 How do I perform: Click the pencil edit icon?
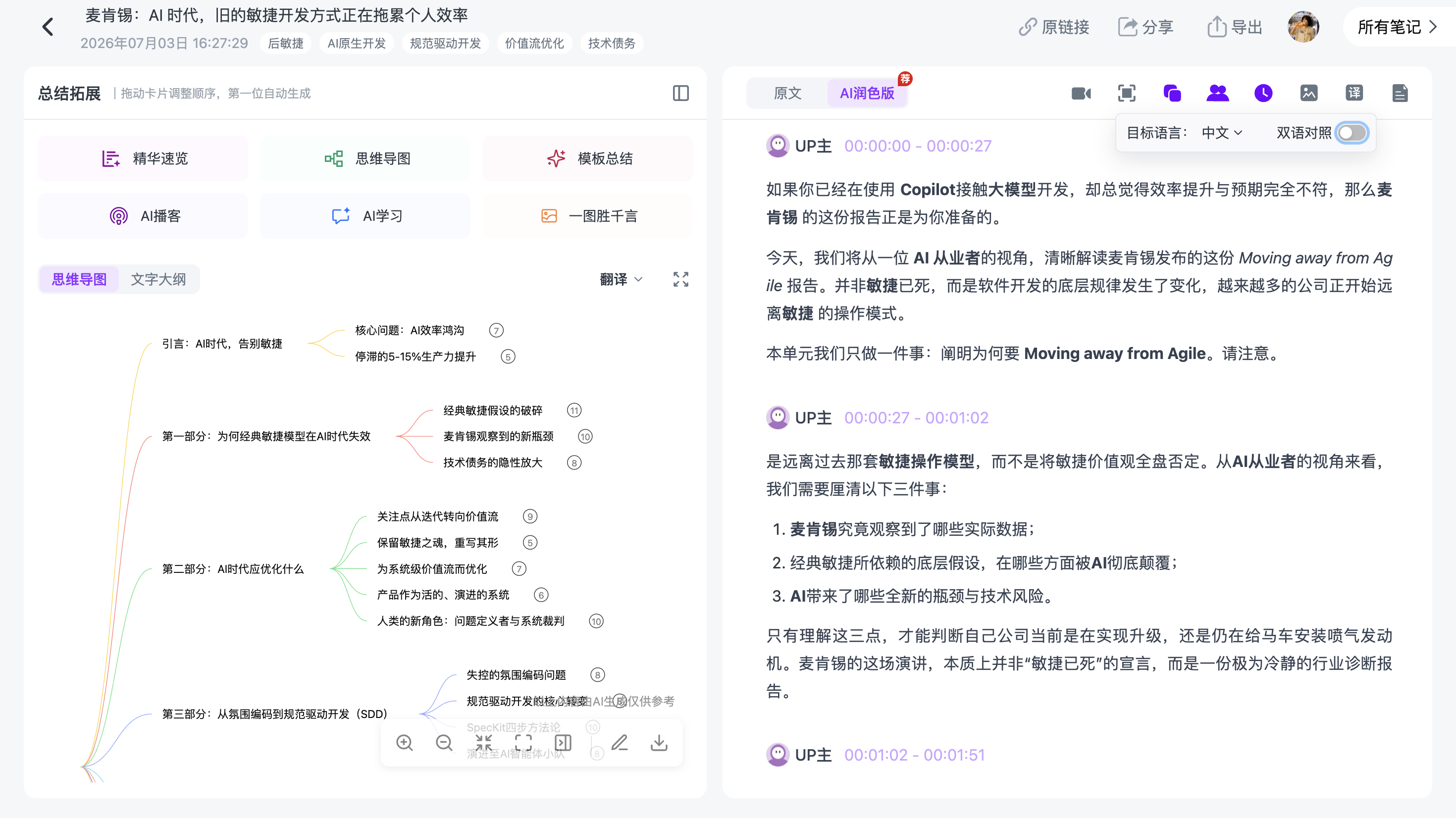point(620,743)
